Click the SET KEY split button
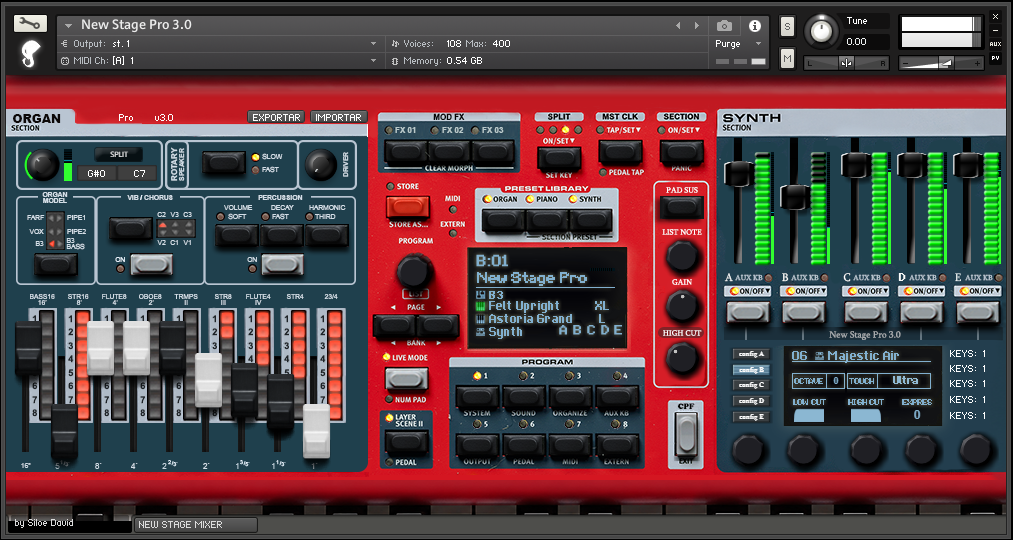The width and height of the screenshot is (1013, 540). [559, 158]
